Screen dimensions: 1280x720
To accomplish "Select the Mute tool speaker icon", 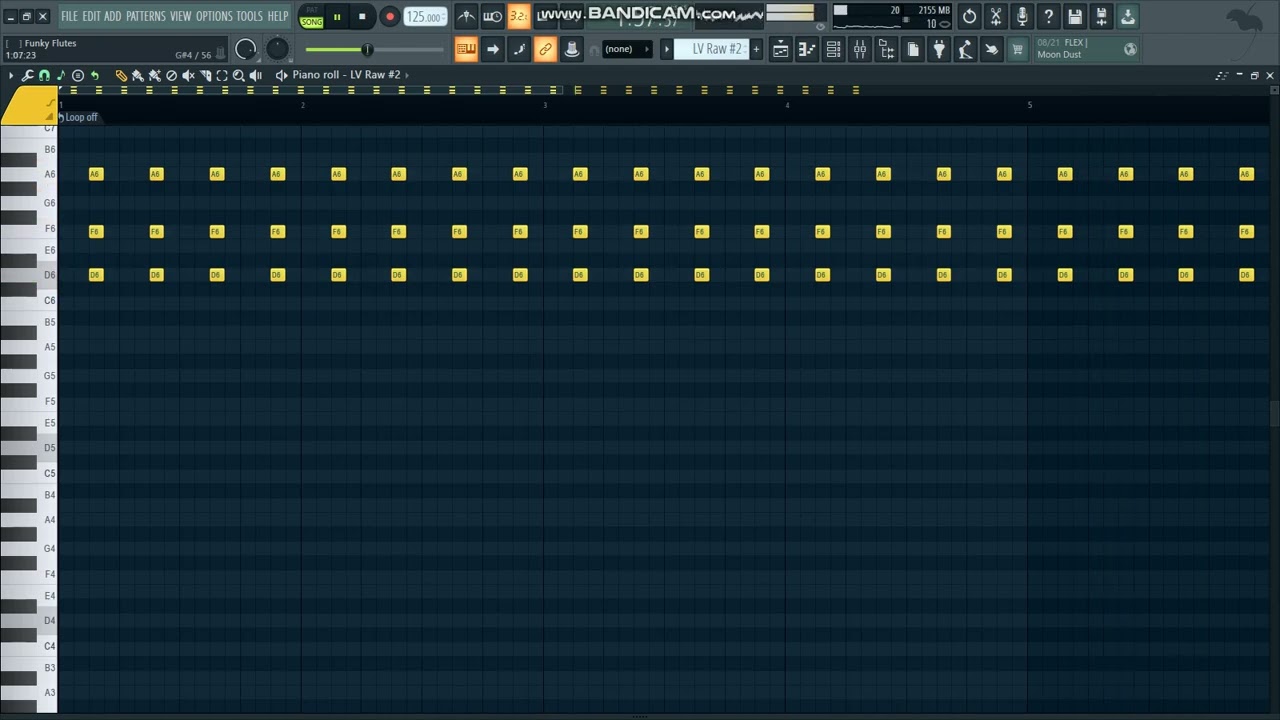I will click(x=188, y=75).
